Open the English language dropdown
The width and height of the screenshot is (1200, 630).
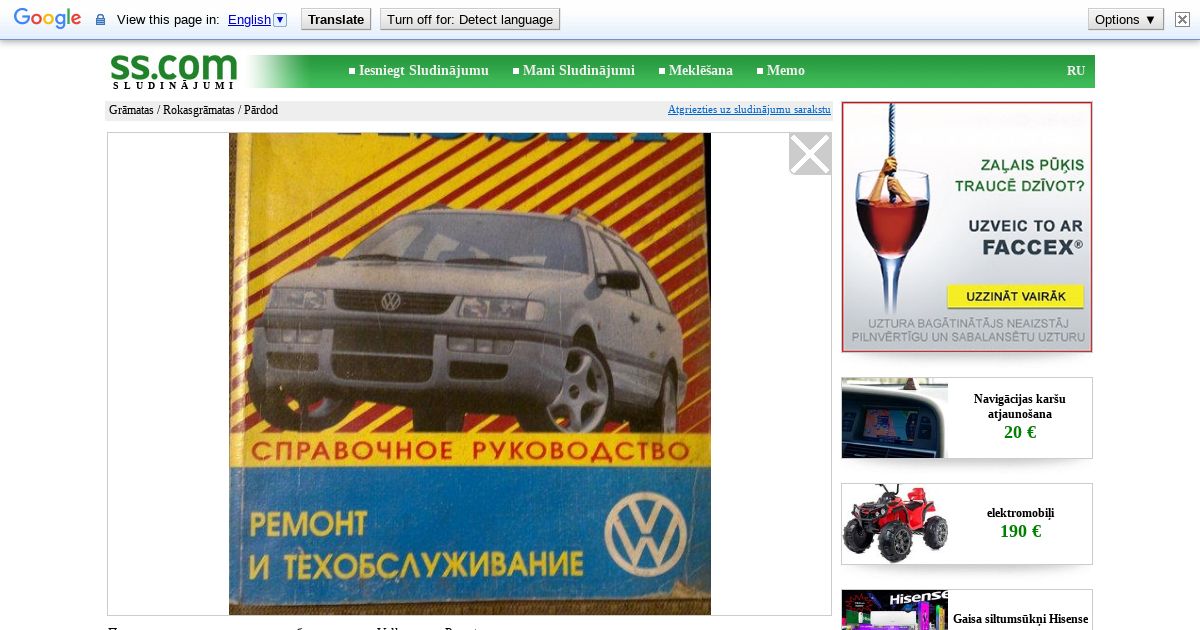point(257,20)
